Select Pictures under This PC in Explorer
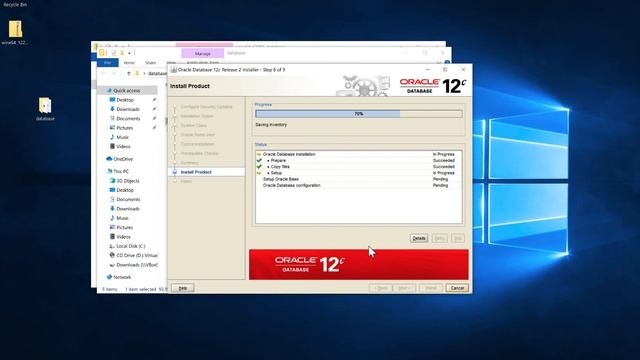The width and height of the screenshot is (640, 360). (124, 228)
